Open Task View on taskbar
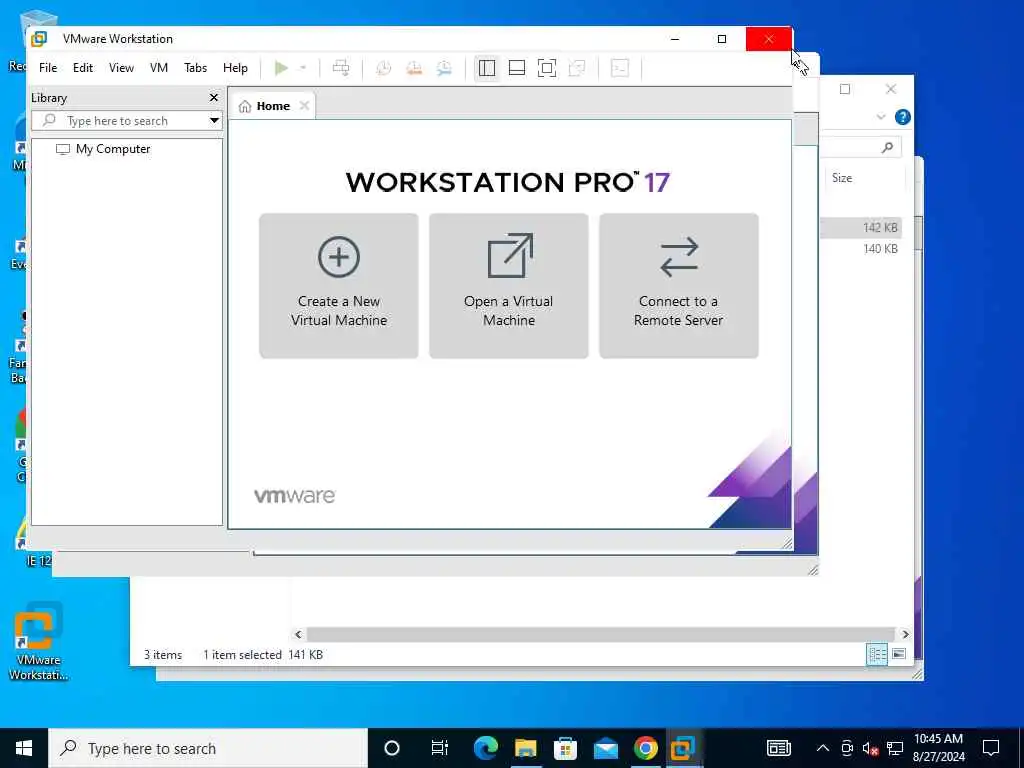1024x768 pixels. (440, 748)
